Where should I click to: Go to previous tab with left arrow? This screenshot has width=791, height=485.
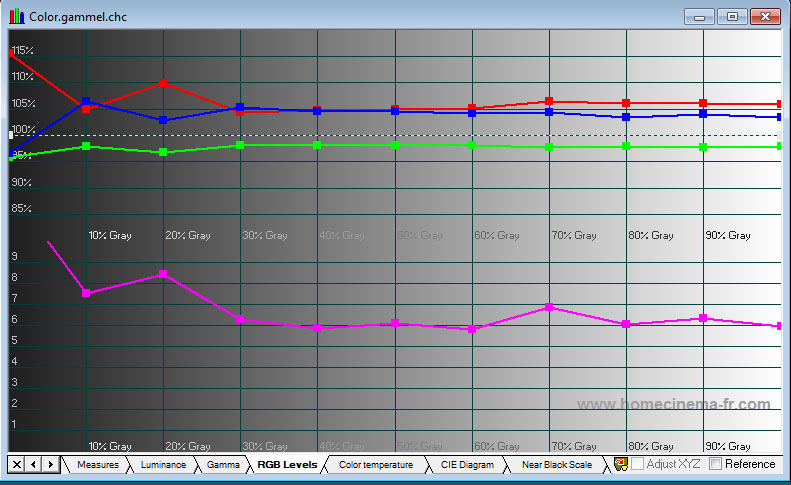click(34, 464)
